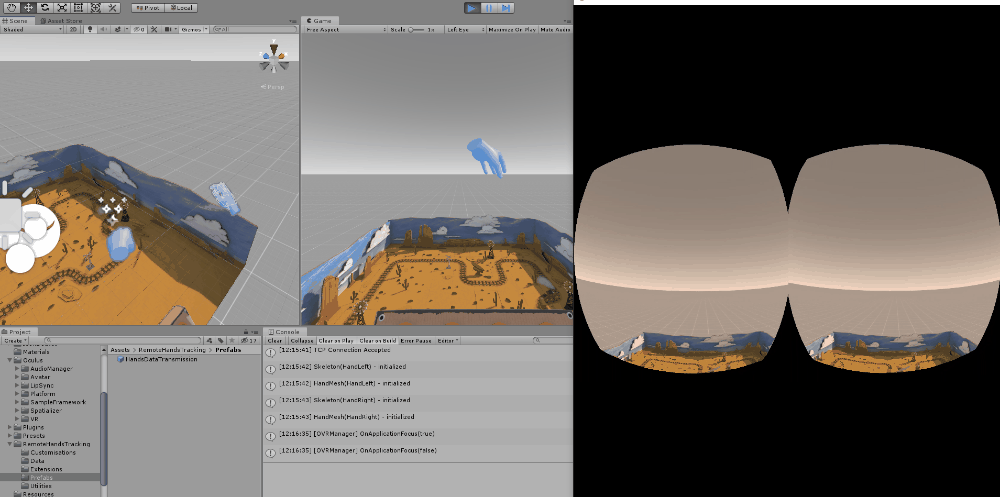This screenshot has height=497, width=1000.
Task: Select the Console tab
Action: point(284,332)
